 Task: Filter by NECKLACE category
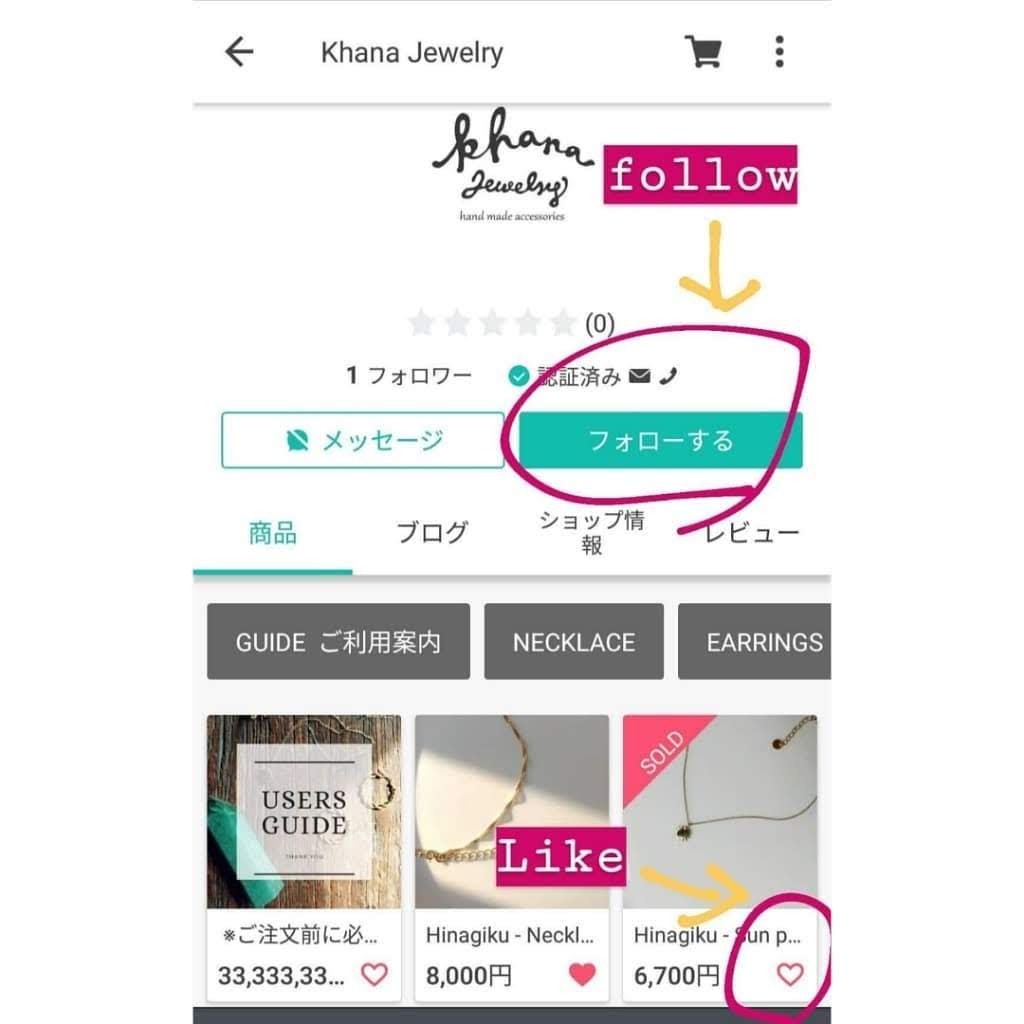point(574,642)
